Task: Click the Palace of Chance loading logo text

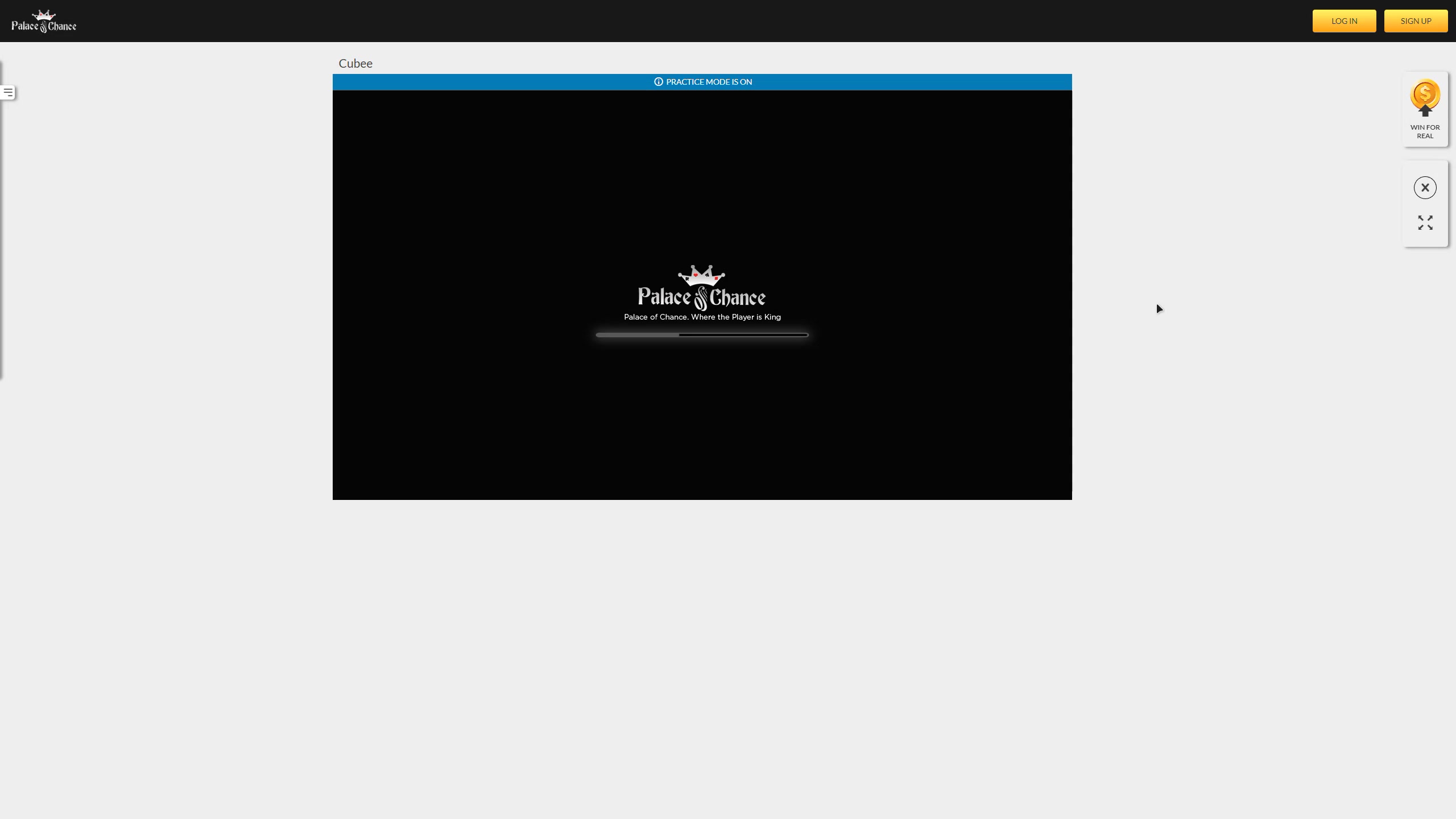Action: tap(701, 297)
